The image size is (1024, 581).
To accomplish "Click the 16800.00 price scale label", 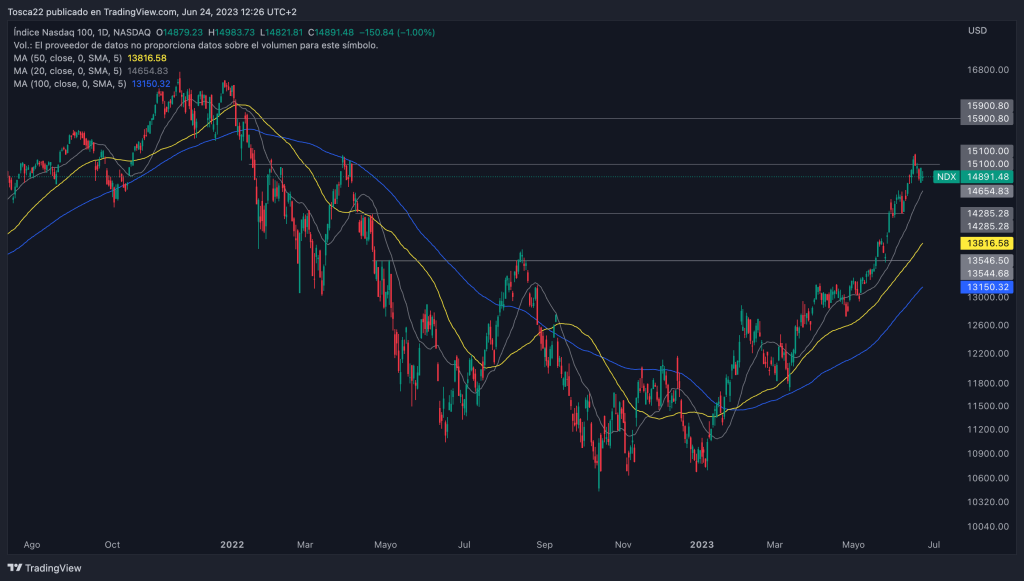I will pyautogui.click(x=988, y=70).
